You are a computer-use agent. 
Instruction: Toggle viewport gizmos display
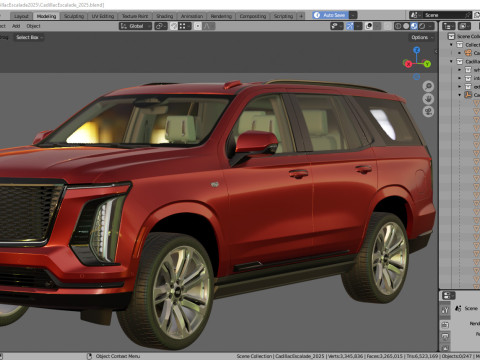(350, 26)
